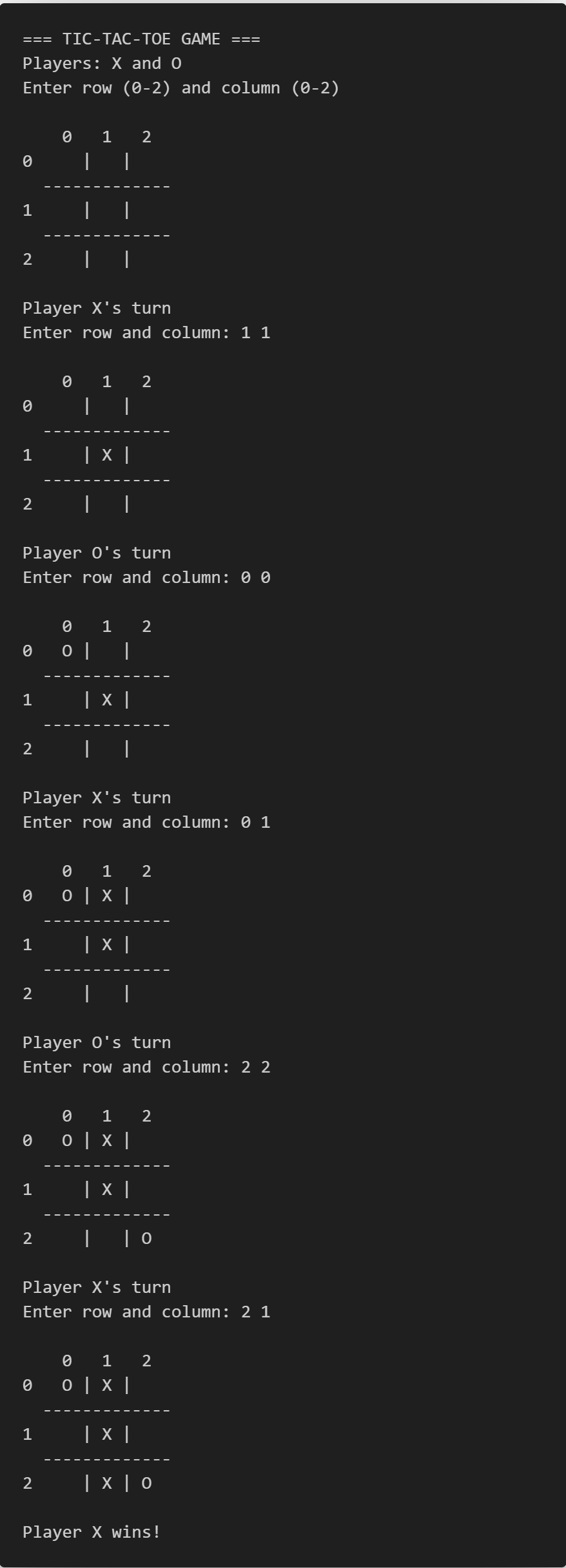Click the input line with entry "2 1"
This screenshot has width=566, height=1568.
point(146,1312)
